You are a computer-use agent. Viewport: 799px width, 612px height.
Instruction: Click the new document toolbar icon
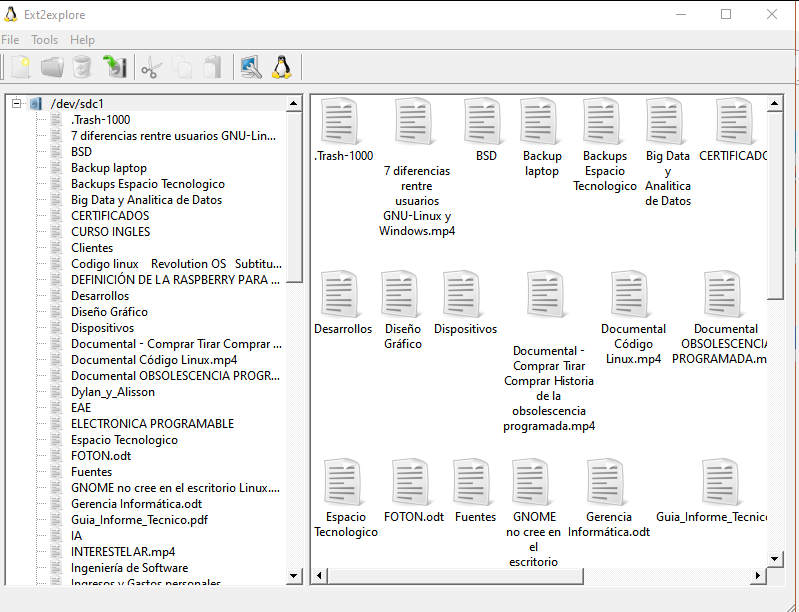click(20, 67)
